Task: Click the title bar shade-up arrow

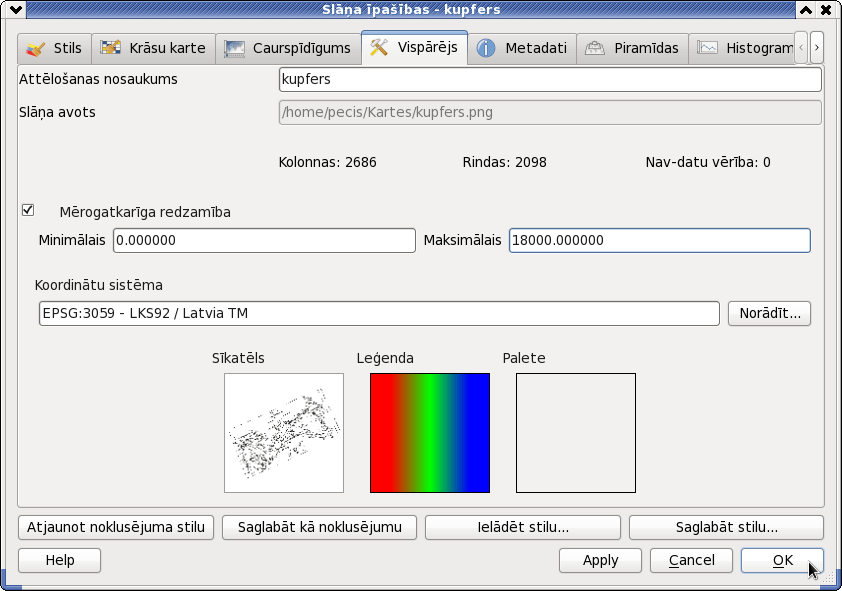Action: pos(805,10)
